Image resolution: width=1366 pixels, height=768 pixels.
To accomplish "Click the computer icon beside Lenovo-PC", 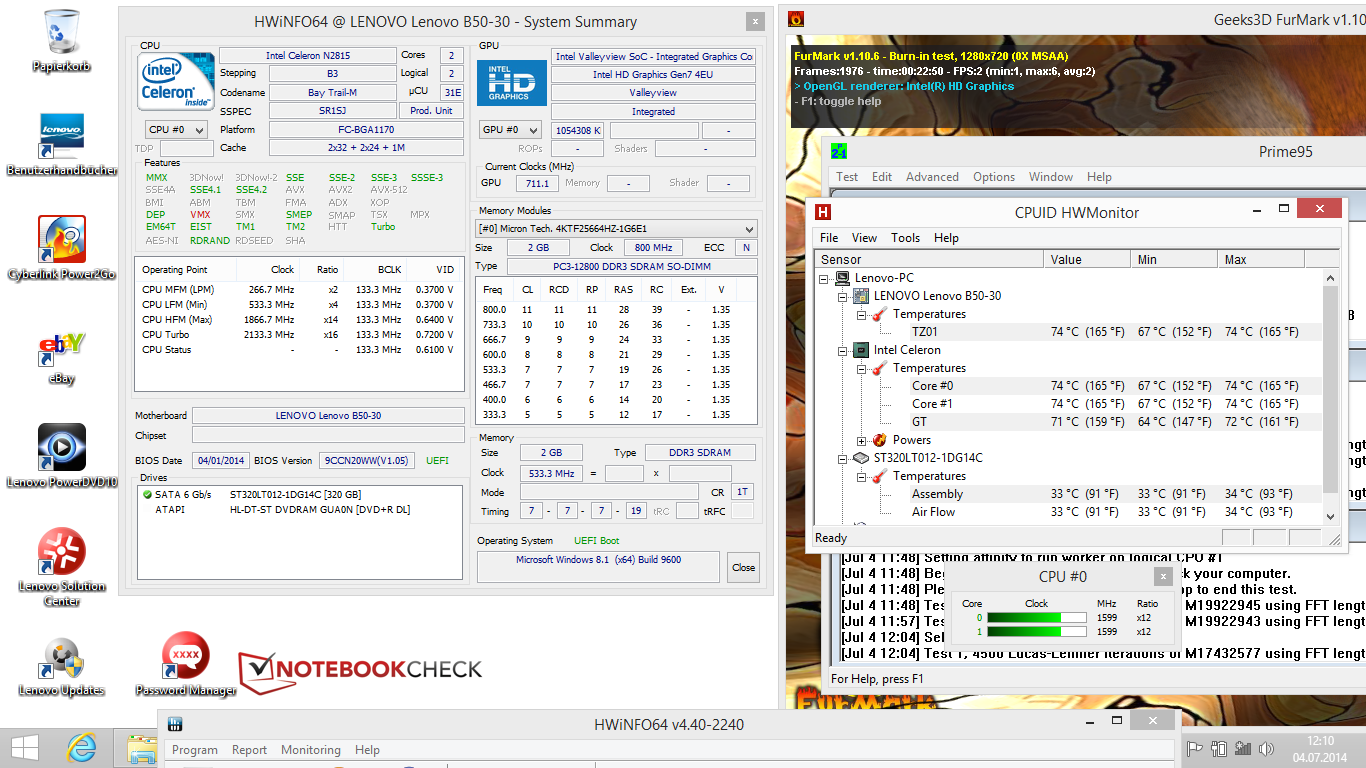I will [x=843, y=278].
